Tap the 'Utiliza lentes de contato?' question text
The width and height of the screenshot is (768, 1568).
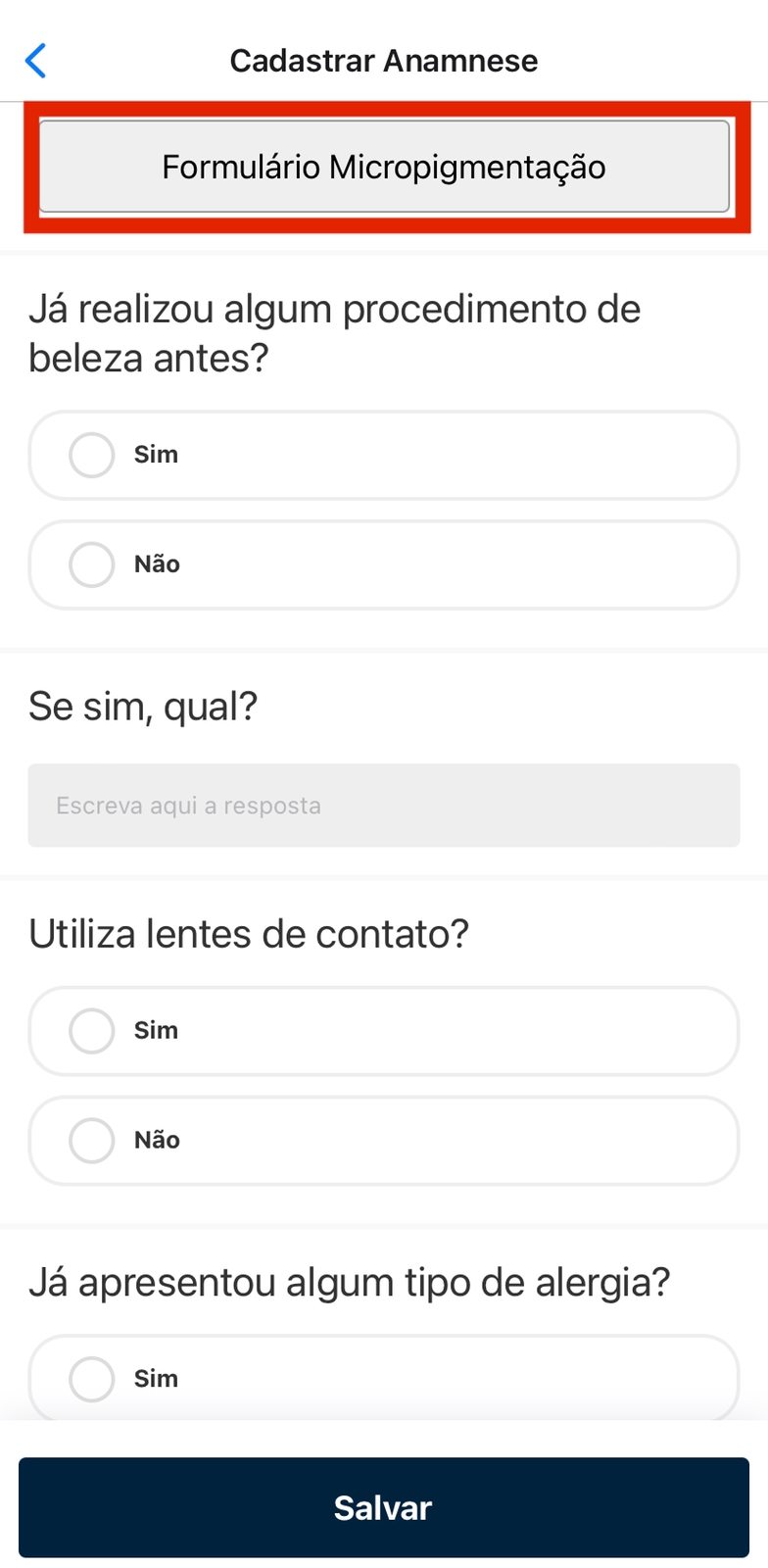coord(249,934)
